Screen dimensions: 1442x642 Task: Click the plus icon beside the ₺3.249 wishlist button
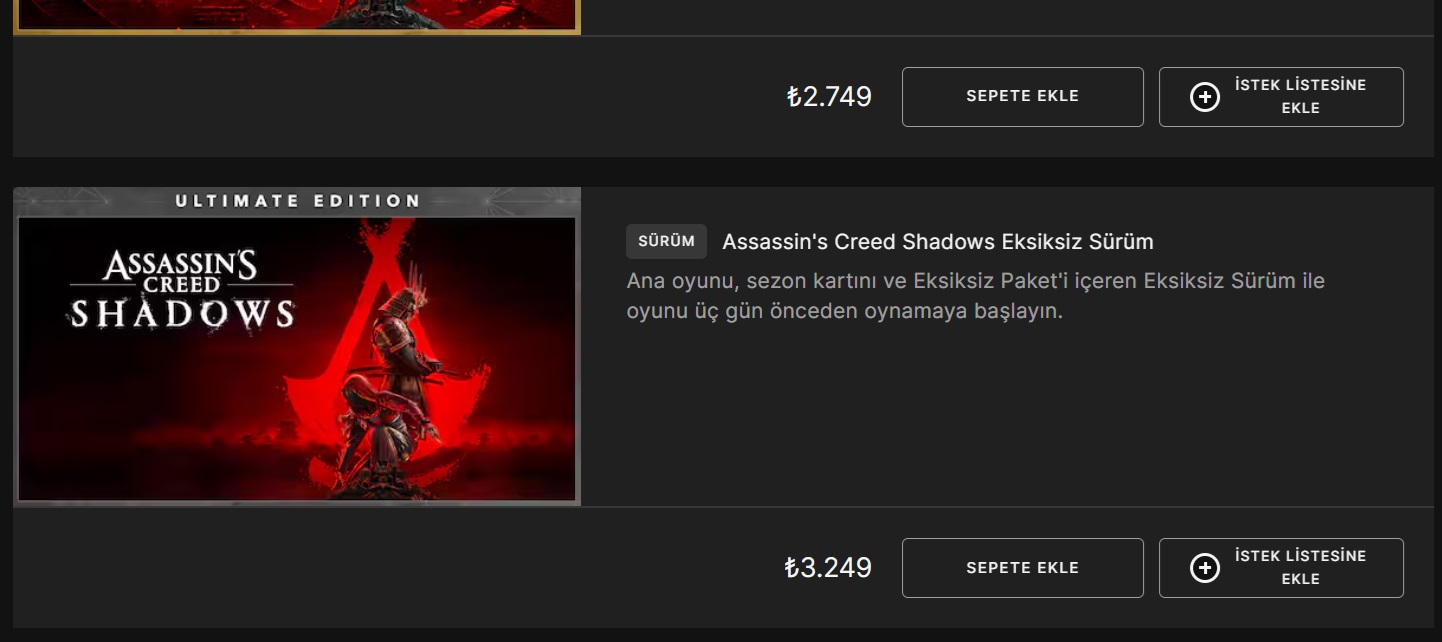(1205, 568)
